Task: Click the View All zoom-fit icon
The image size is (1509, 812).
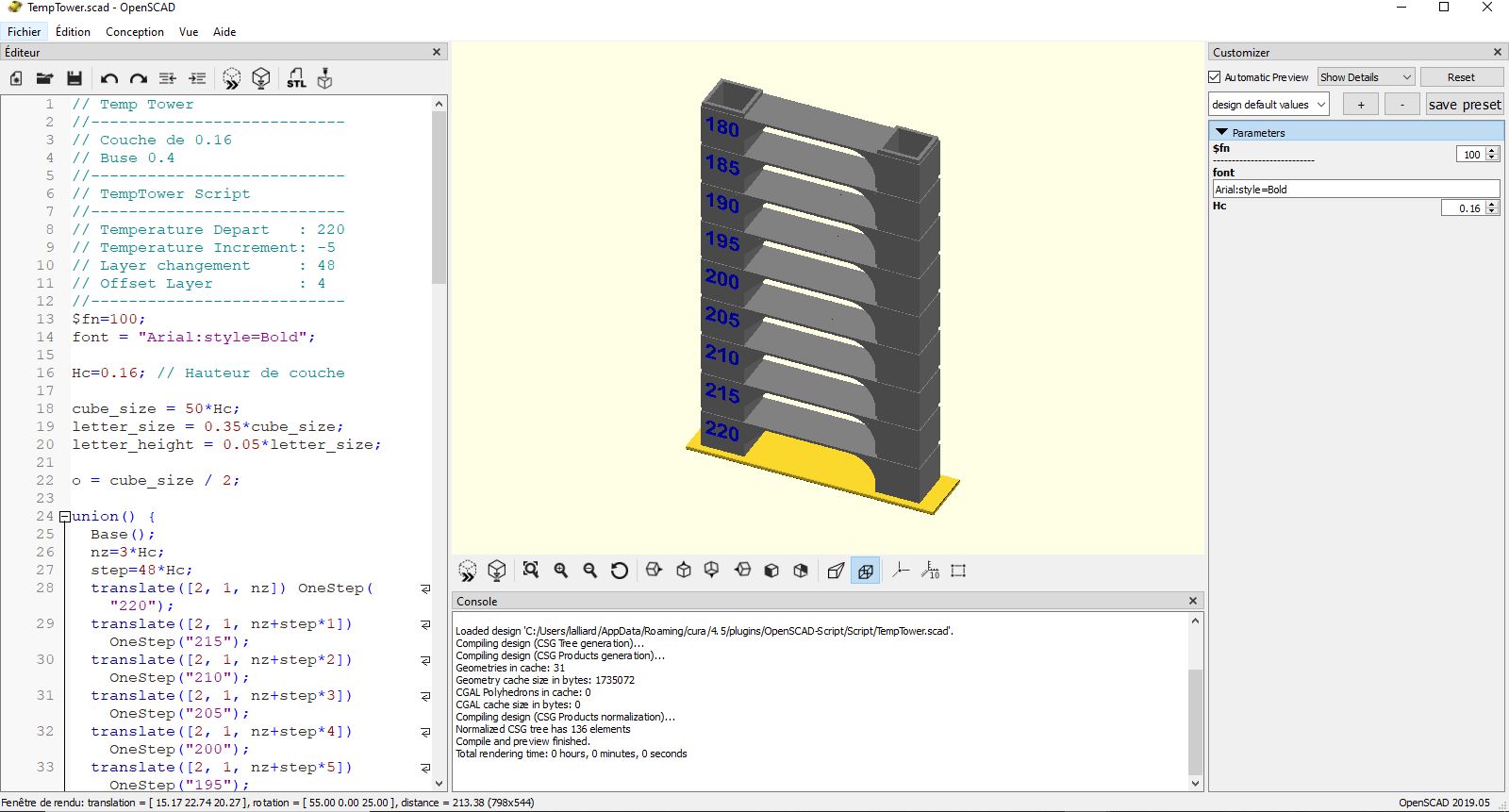Action: tap(531, 571)
